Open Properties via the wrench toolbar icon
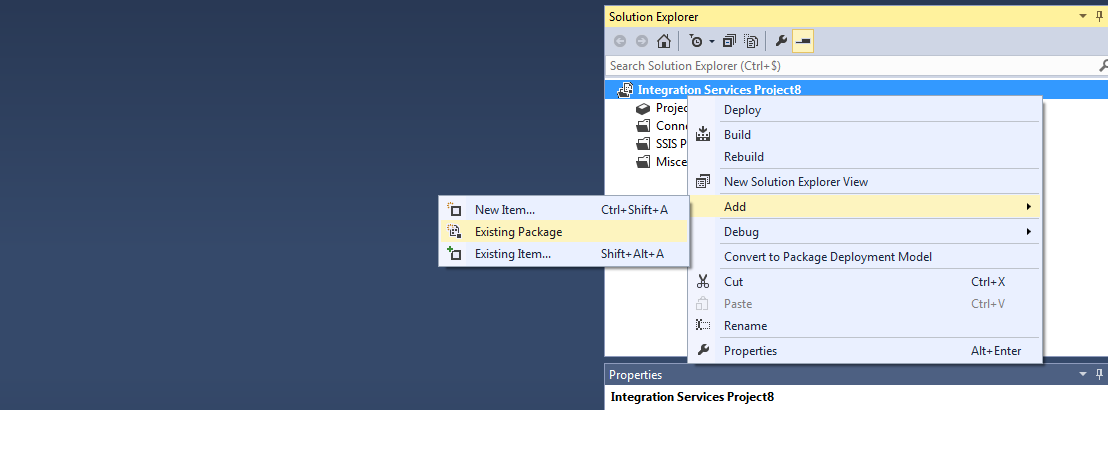The image size is (1108, 460). (x=781, y=41)
